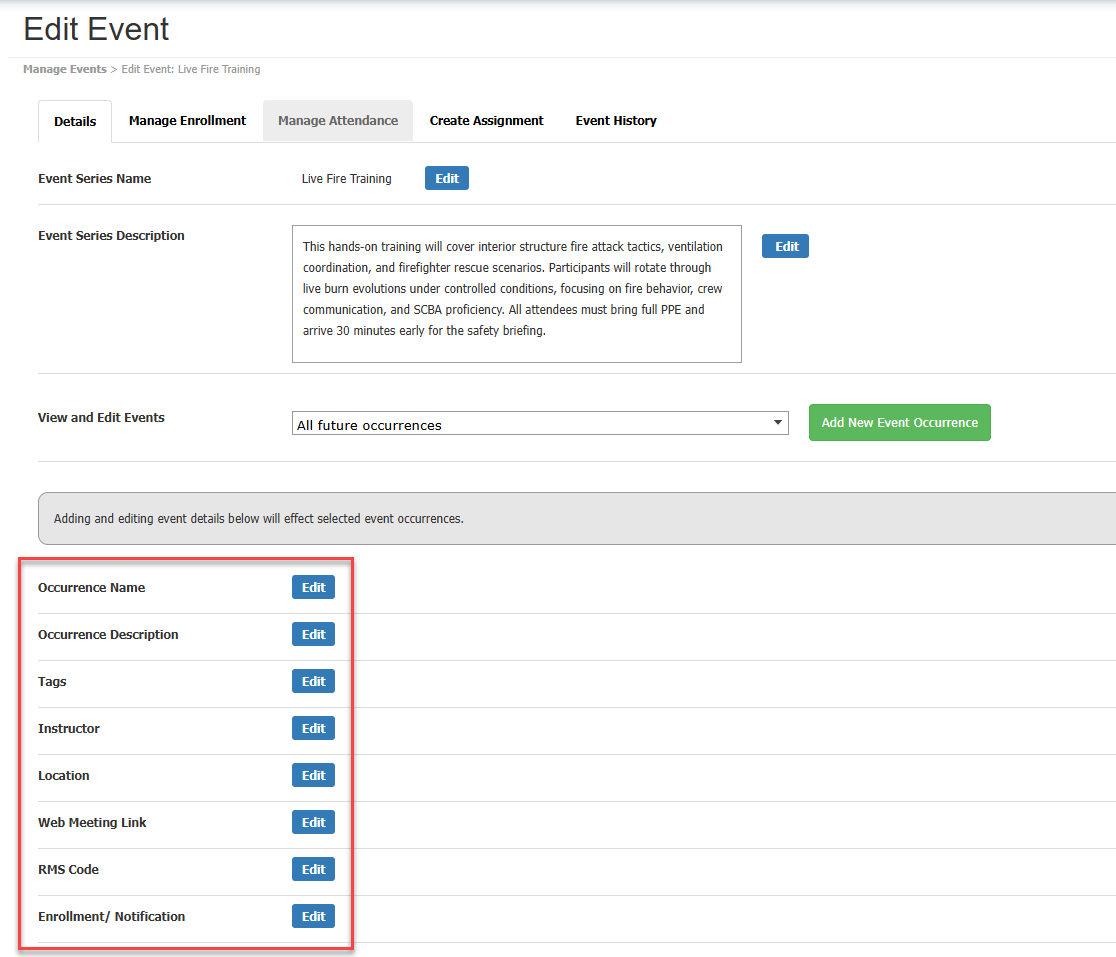Image resolution: width=1116 pixels, height=957 pixels.
Task: Follow the Manage Events breadcrumb link
Action: click(65, 69)
